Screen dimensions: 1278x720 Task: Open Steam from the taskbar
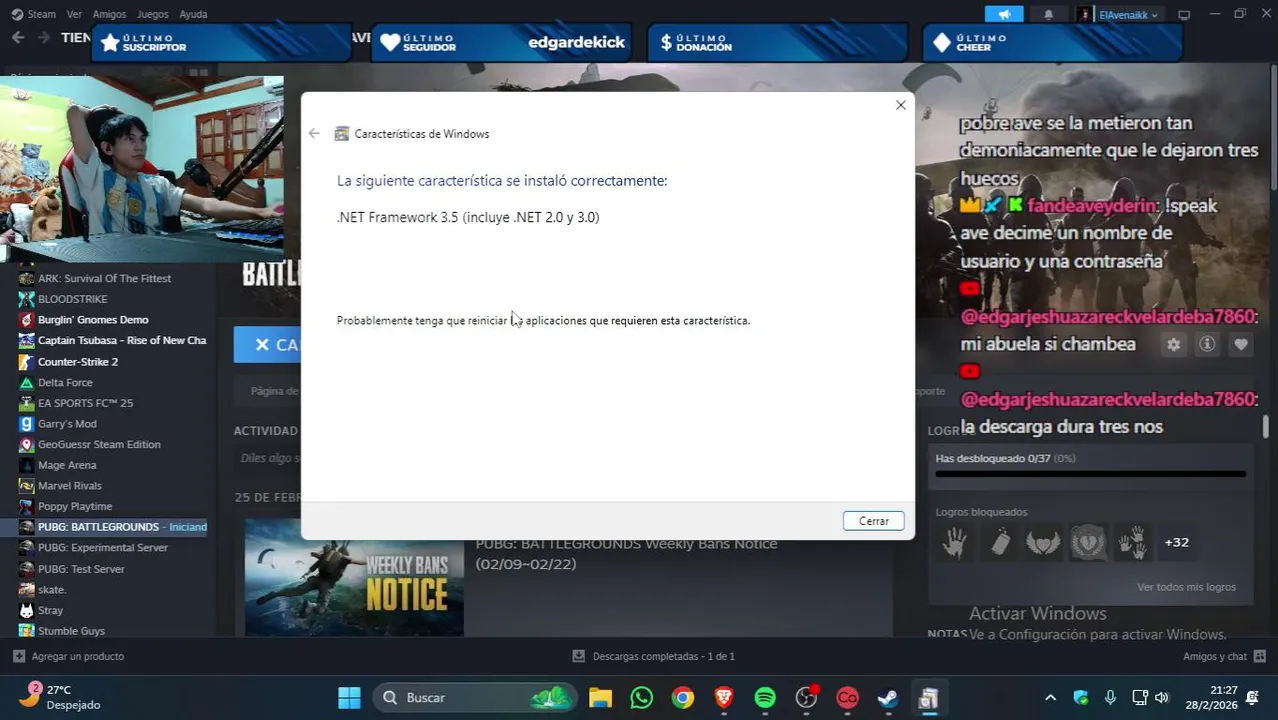tap(888, 698)
